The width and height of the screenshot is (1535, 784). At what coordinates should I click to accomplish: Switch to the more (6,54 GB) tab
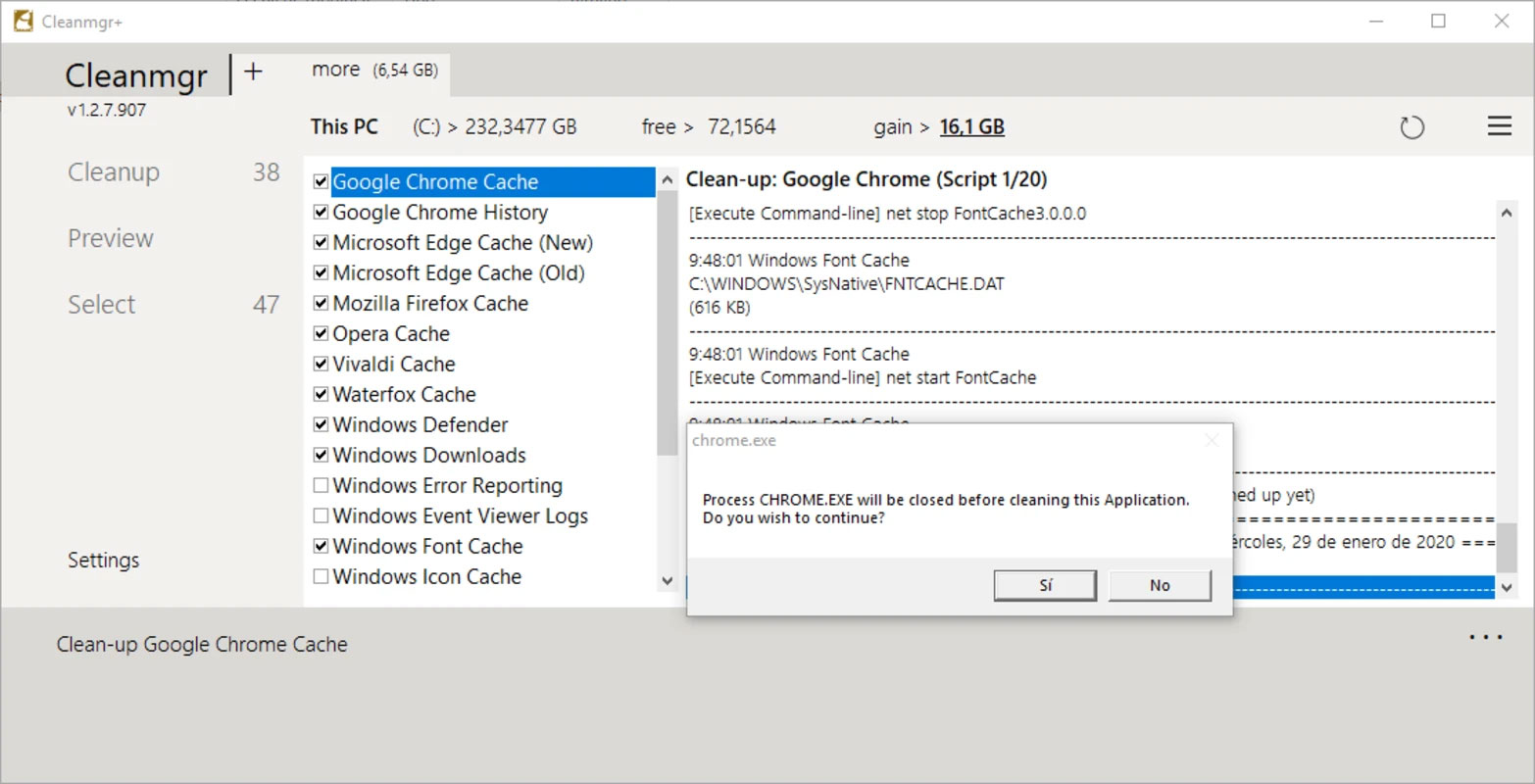point(374,71)
